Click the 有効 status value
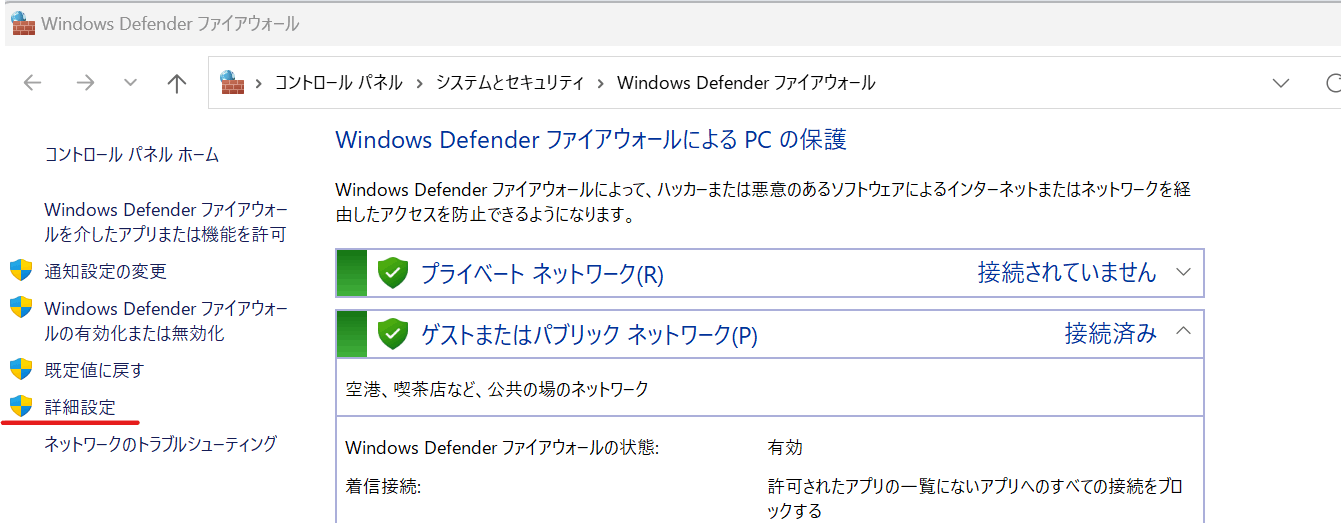Viewport: 1341px width, 523px height. [x=785, y=447]
